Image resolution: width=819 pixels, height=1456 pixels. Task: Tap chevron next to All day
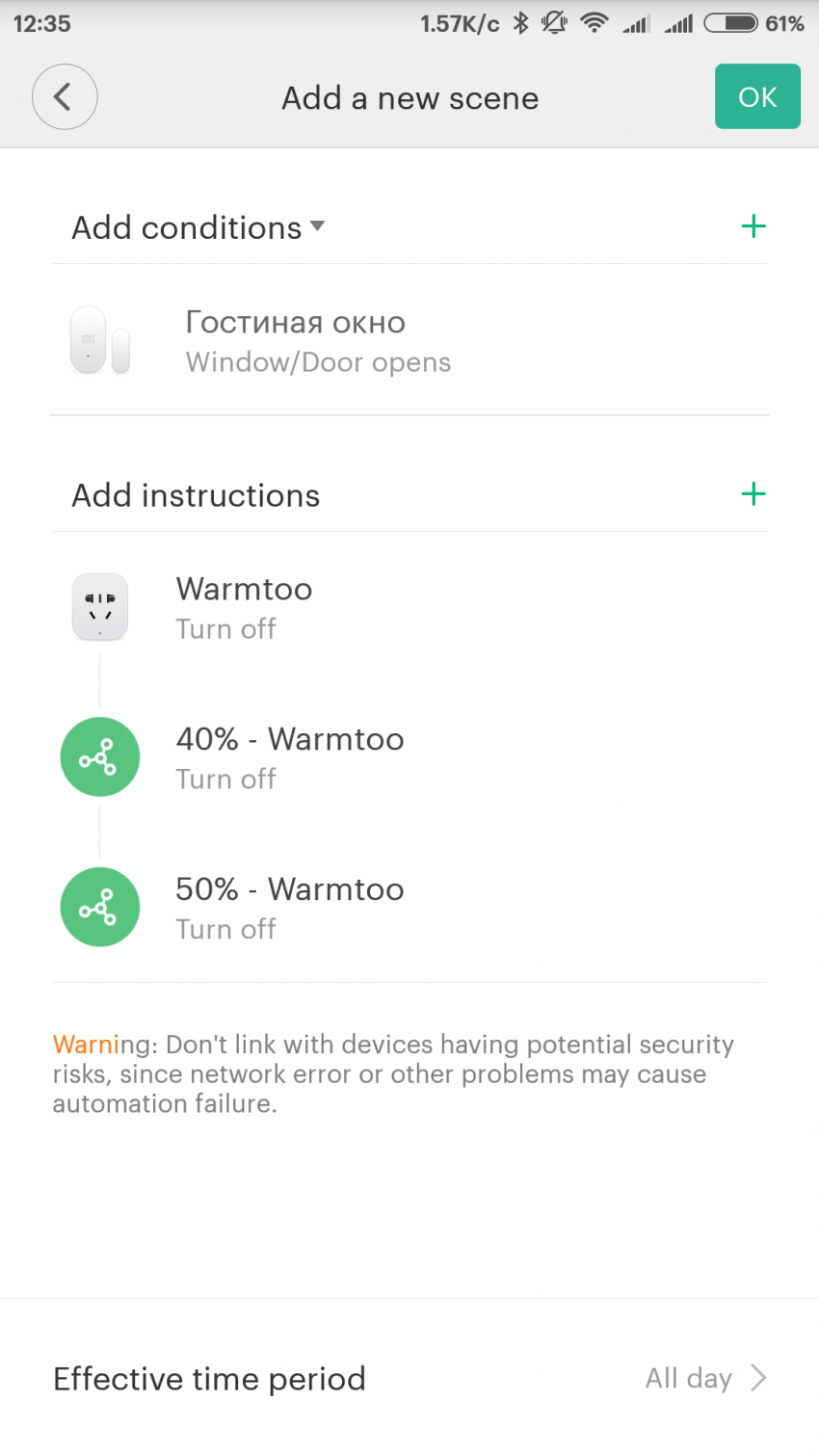[758, 1379]
